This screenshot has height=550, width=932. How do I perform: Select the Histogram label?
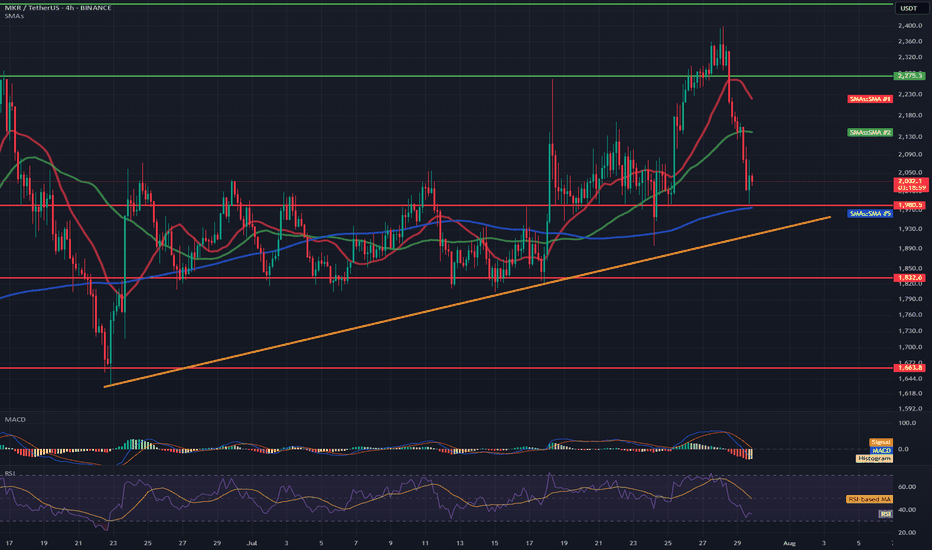point(874,458)
